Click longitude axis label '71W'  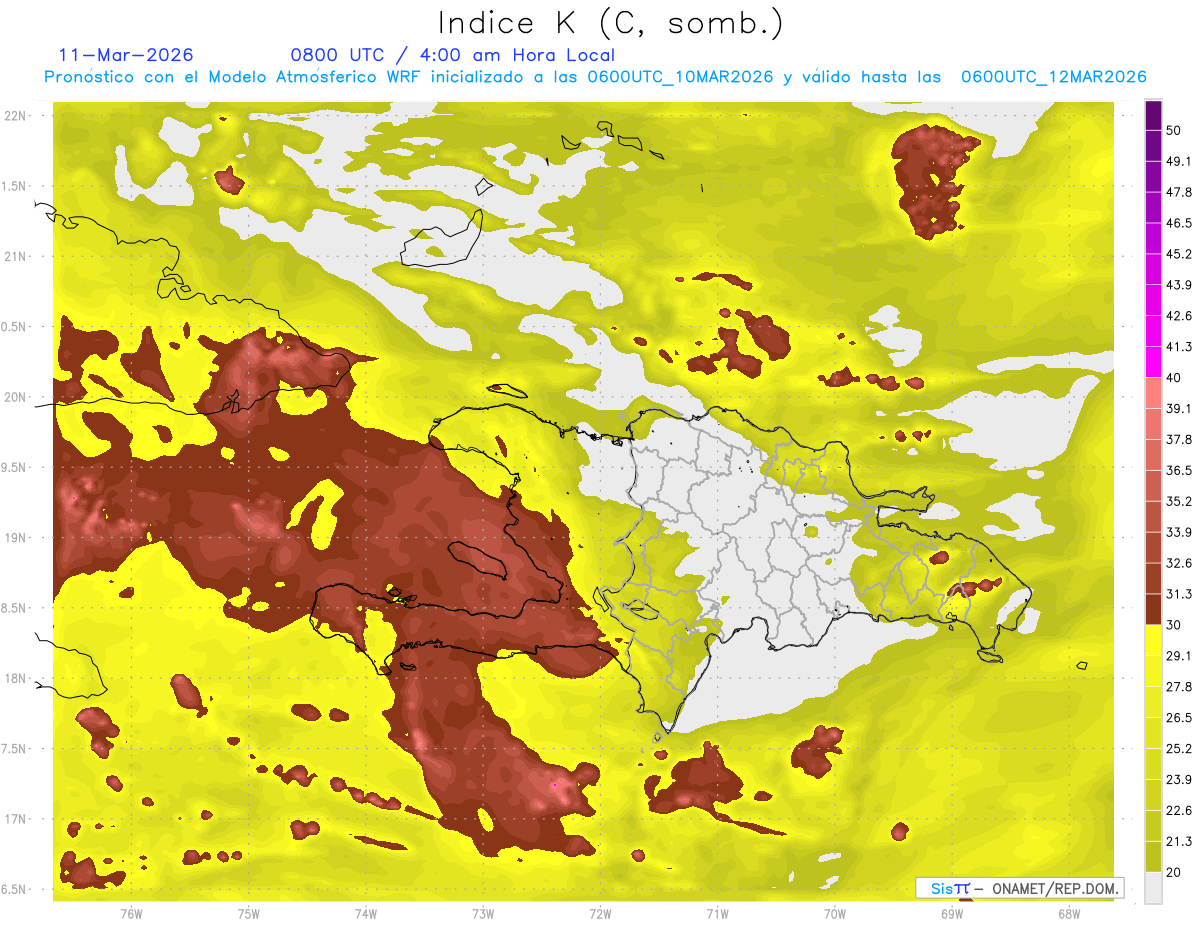[x=717, y=913]
